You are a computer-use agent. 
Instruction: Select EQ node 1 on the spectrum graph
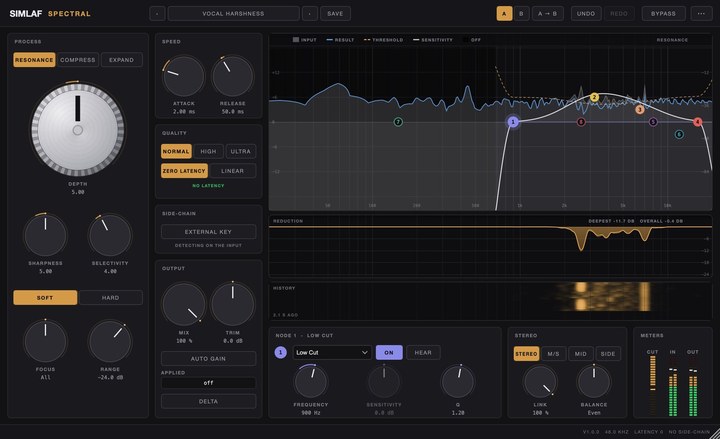pyautogui.click(x=513, y=122)
